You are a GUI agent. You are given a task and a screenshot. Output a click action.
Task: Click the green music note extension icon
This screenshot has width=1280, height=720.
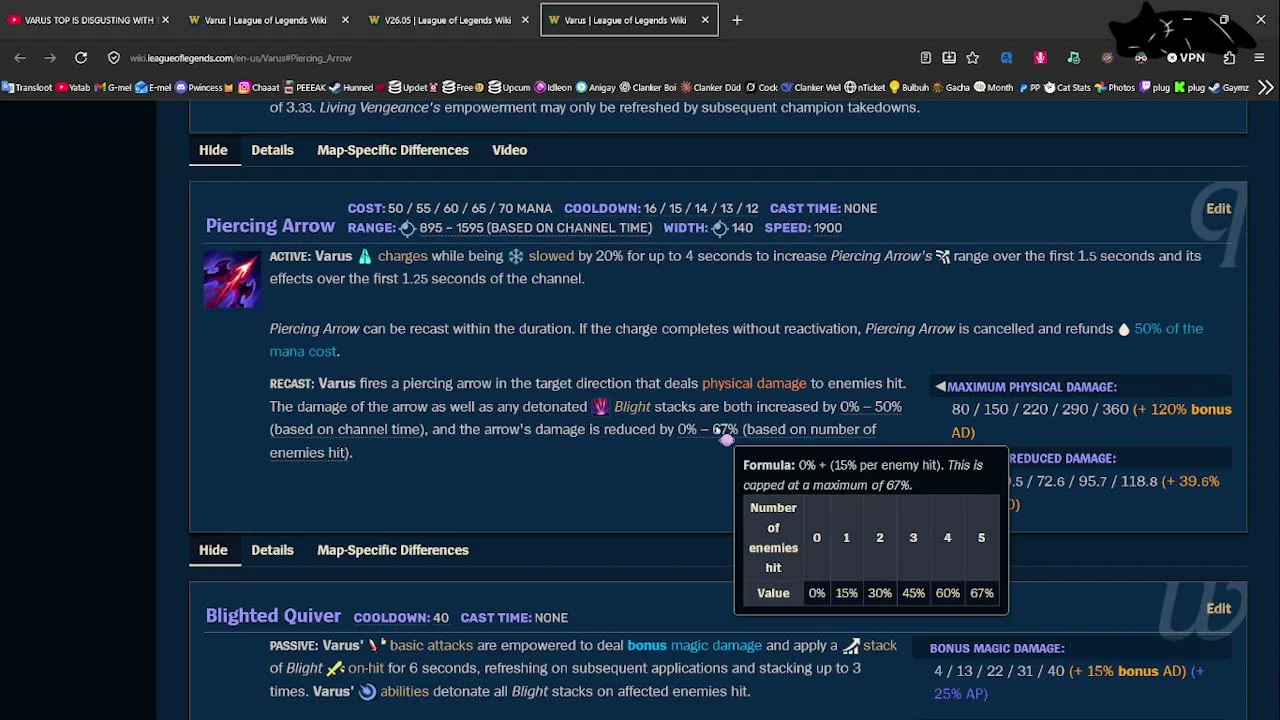[1073, 58]
